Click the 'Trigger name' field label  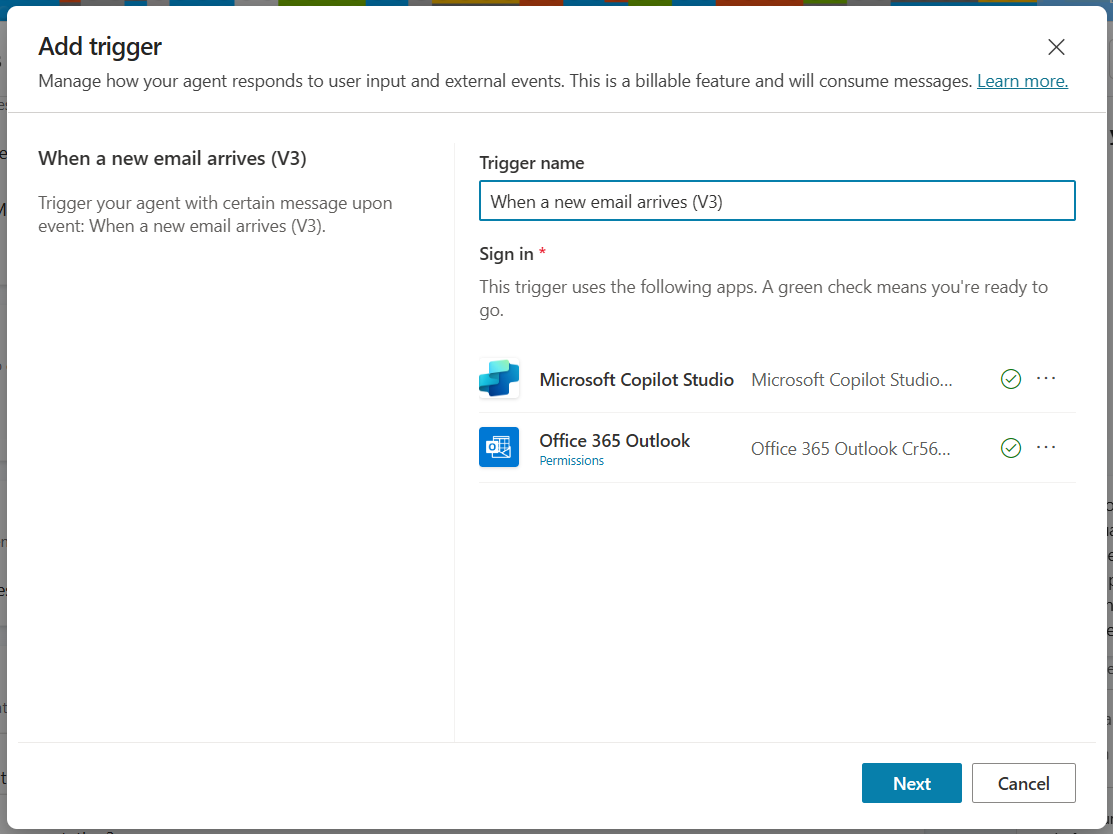pyautogui.click(x=532, y=163)
